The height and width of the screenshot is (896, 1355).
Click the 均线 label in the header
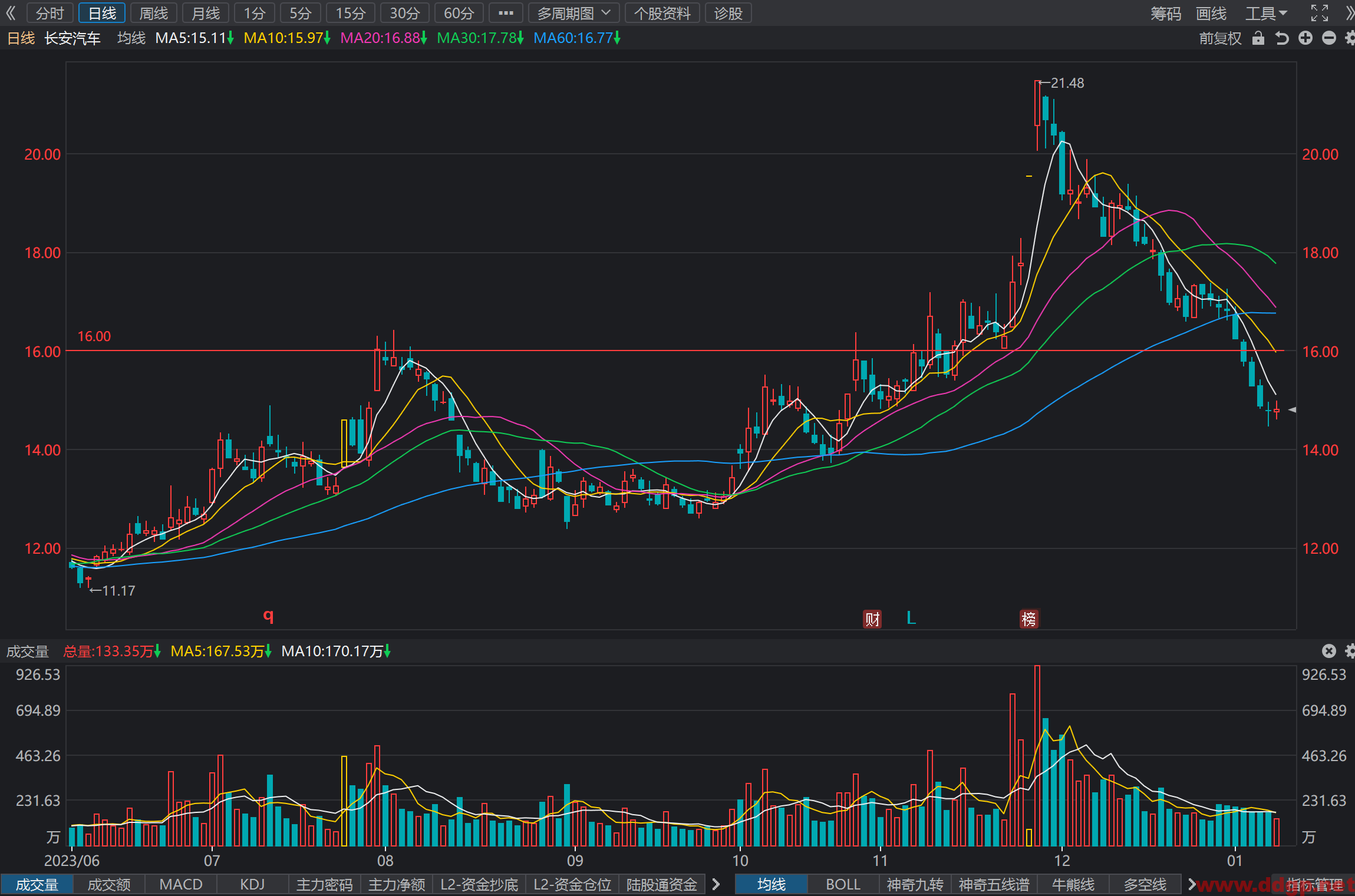pyautogui.click(x=131, y=38)
